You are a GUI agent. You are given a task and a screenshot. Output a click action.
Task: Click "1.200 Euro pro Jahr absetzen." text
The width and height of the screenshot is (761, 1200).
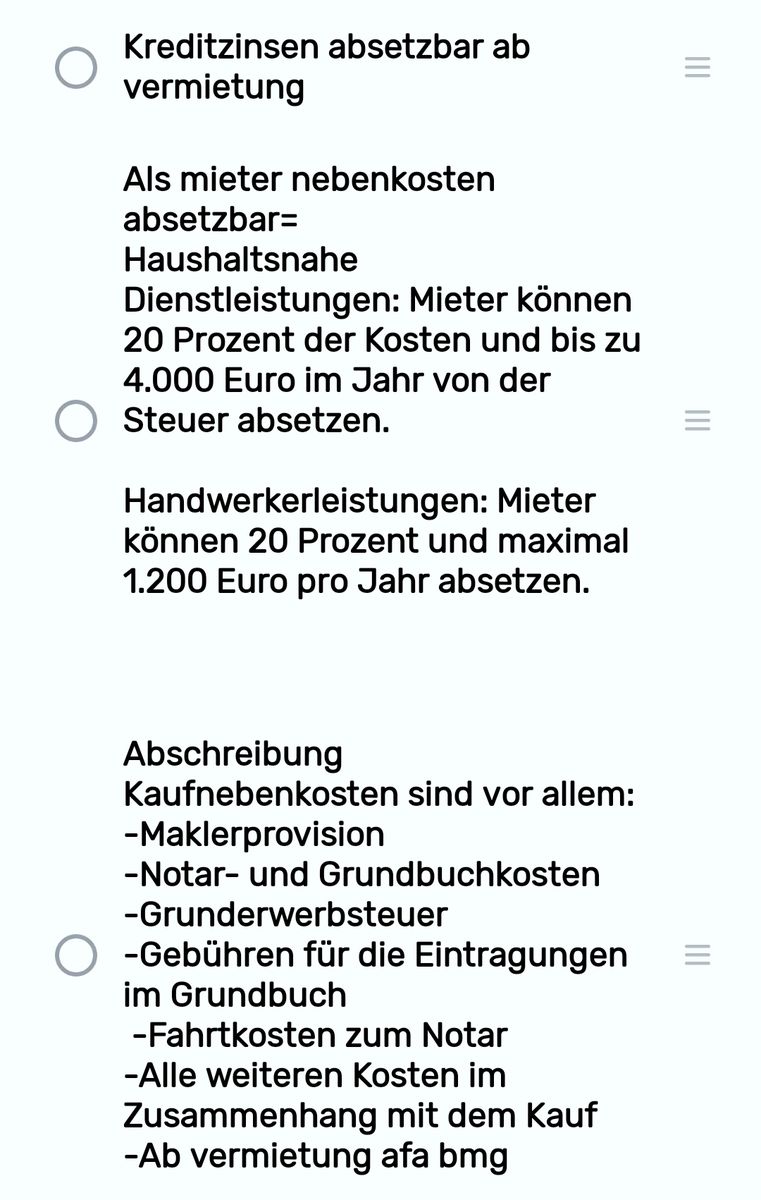click(x=356, y=581)
